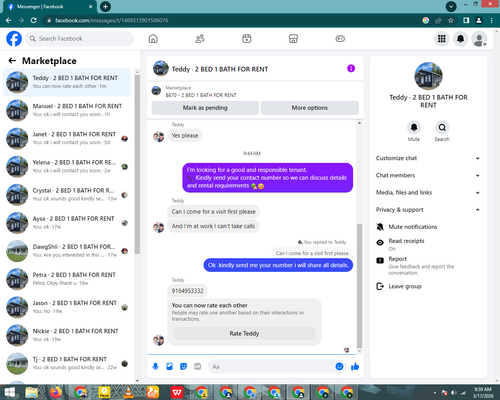Open Petra's conversation thread
Image resolution: width=500 pixels, height=400 pixels.
(67, 279)
